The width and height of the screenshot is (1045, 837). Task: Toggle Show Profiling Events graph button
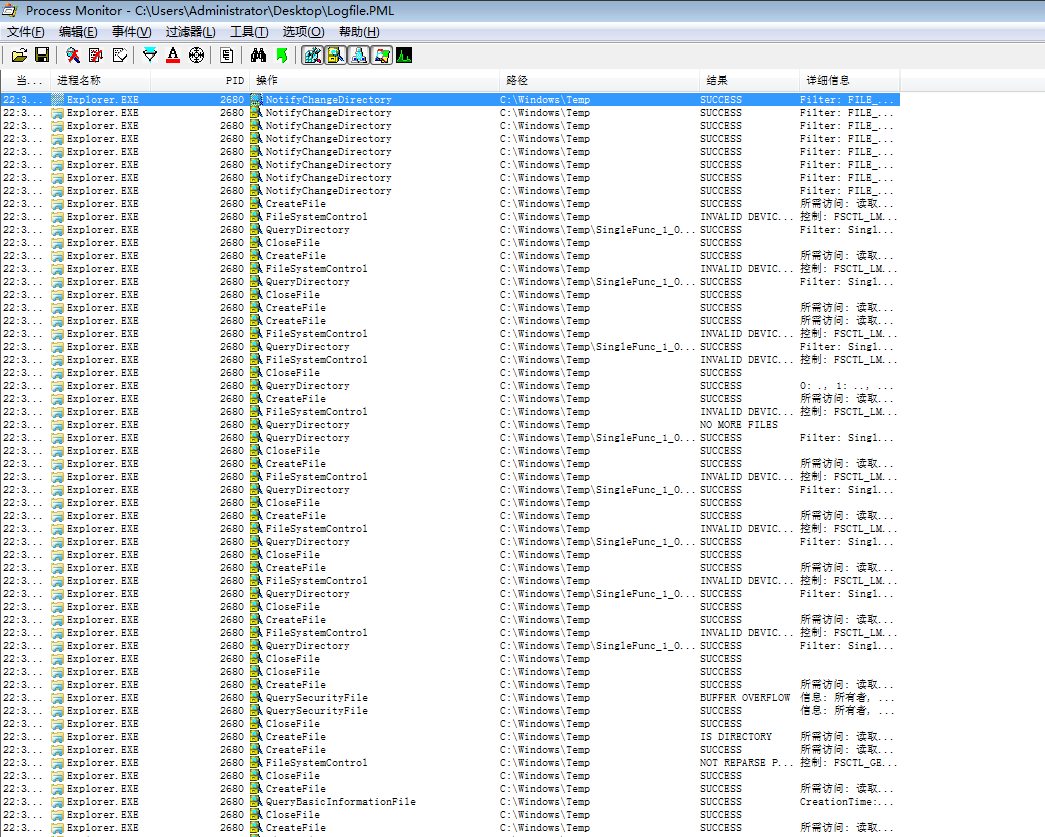tap(404, 55)
